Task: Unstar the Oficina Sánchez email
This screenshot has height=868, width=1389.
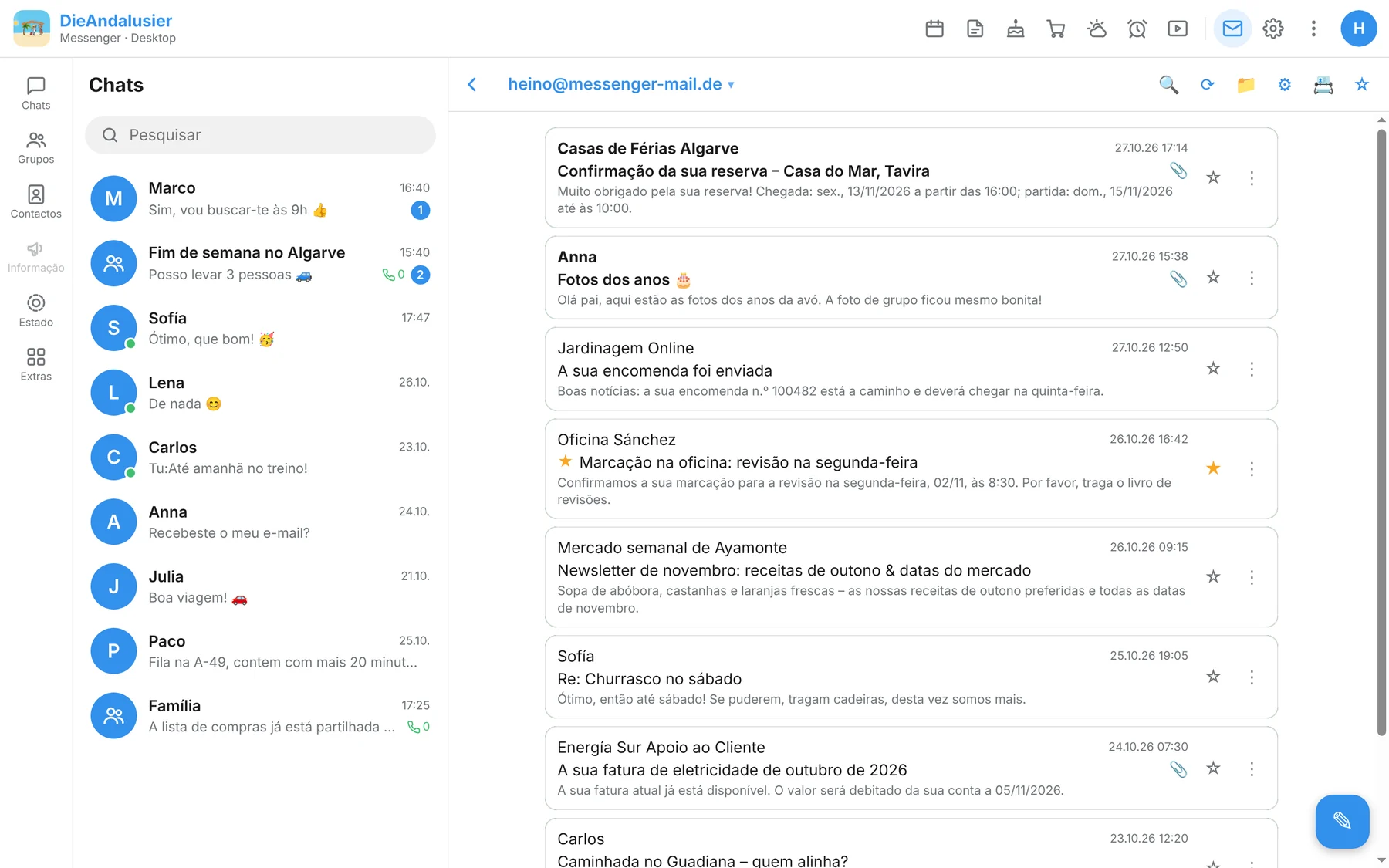Action: click(1213, 468)
